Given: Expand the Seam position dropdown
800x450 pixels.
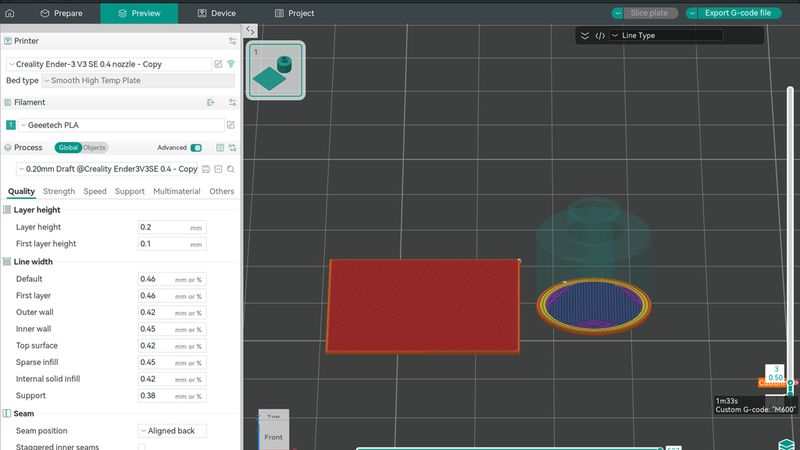Looking at the screenshot, I should click(x=171, y=431).
